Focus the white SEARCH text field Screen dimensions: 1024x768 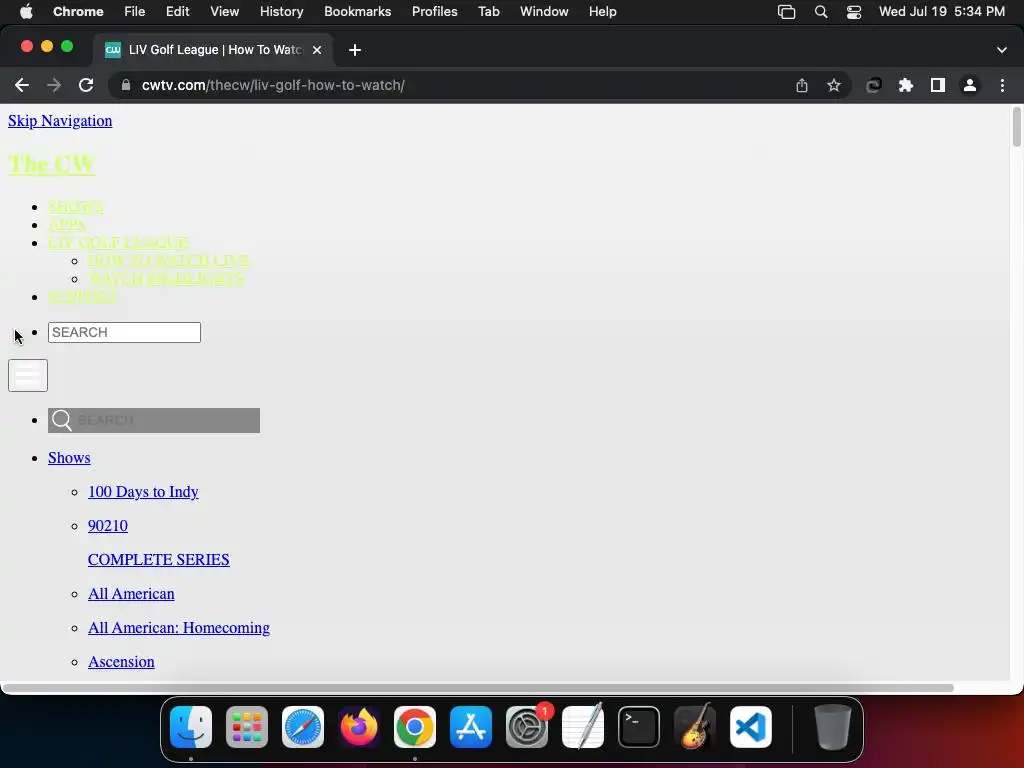click(124, 332)
